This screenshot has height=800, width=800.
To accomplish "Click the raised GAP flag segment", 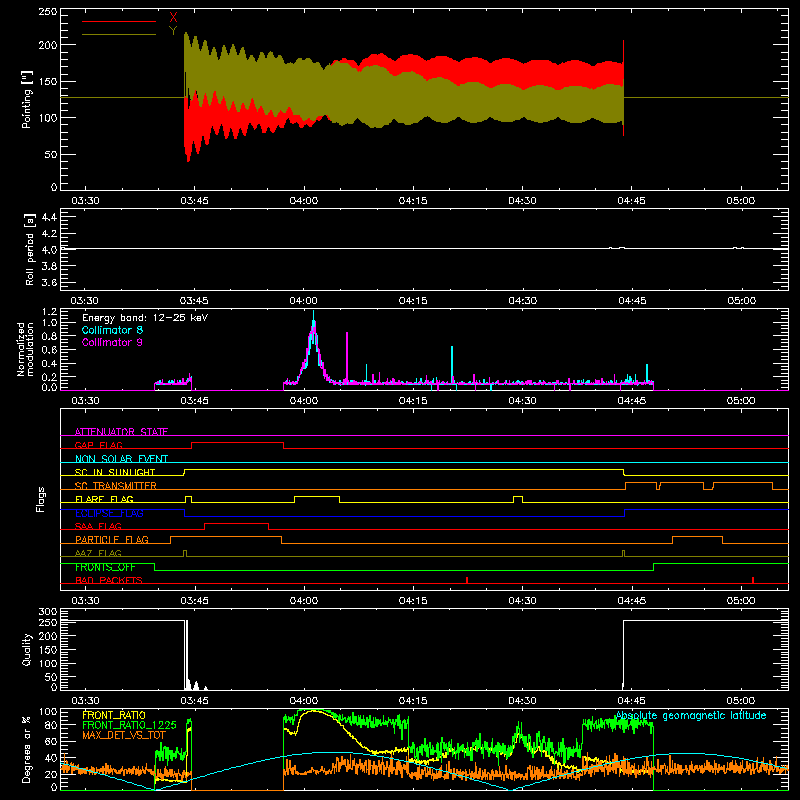I will (x=237, y=442).
